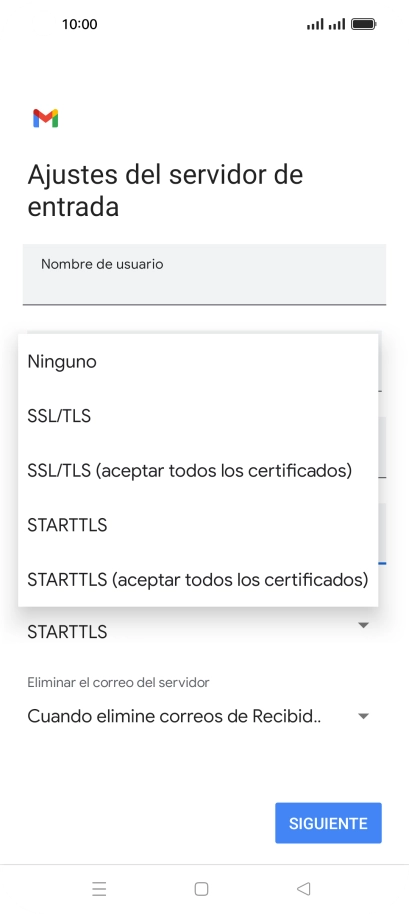The height and width of the screenshot is (914, 409).
Task: Tap the Eliminar el correo del servidor label
Action: click(x=118, y=682)
